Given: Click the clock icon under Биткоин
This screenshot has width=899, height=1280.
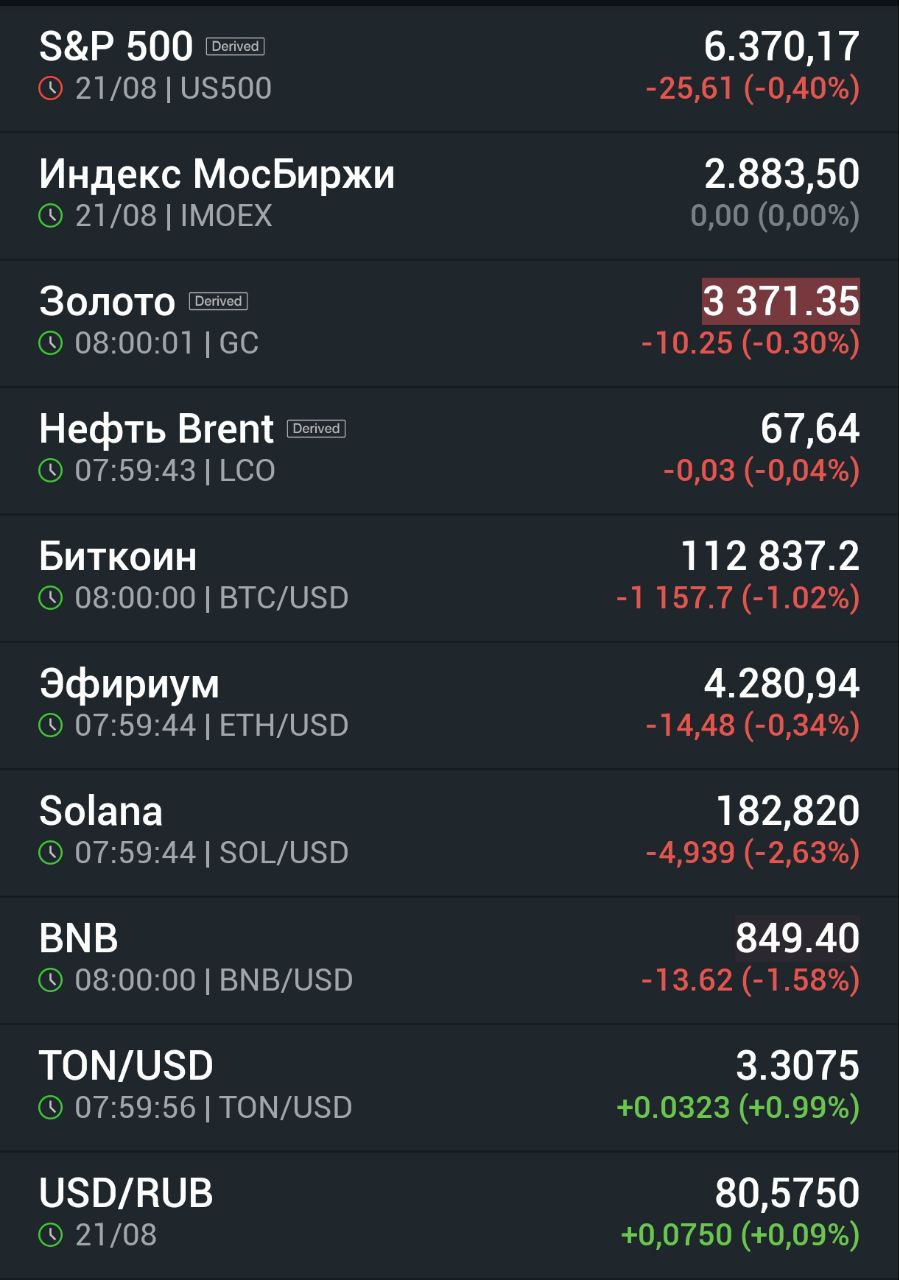Looking at the screenshot, I should click(x=50, y=598).
